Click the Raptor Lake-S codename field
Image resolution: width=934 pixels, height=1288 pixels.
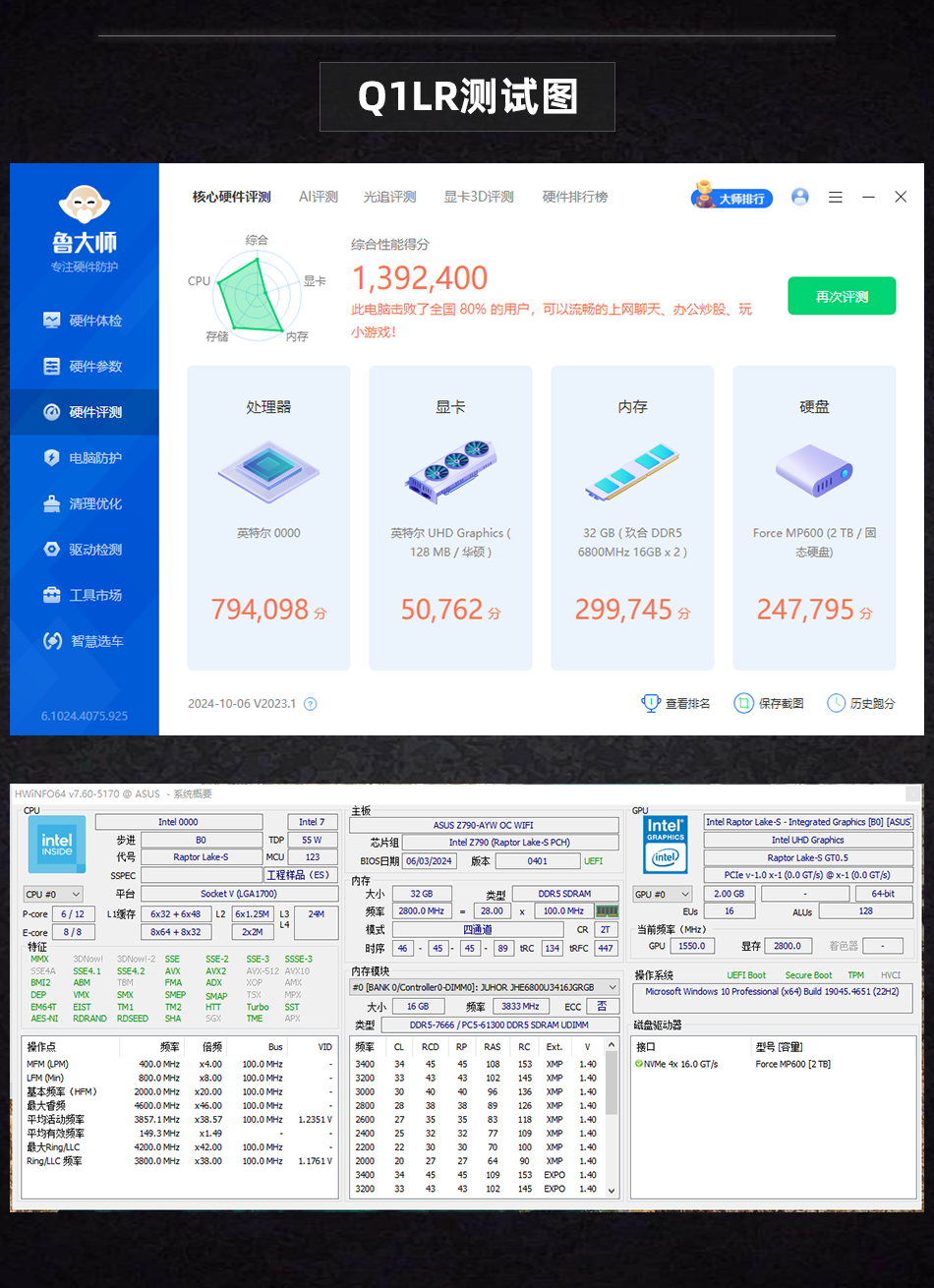(201, 857)
